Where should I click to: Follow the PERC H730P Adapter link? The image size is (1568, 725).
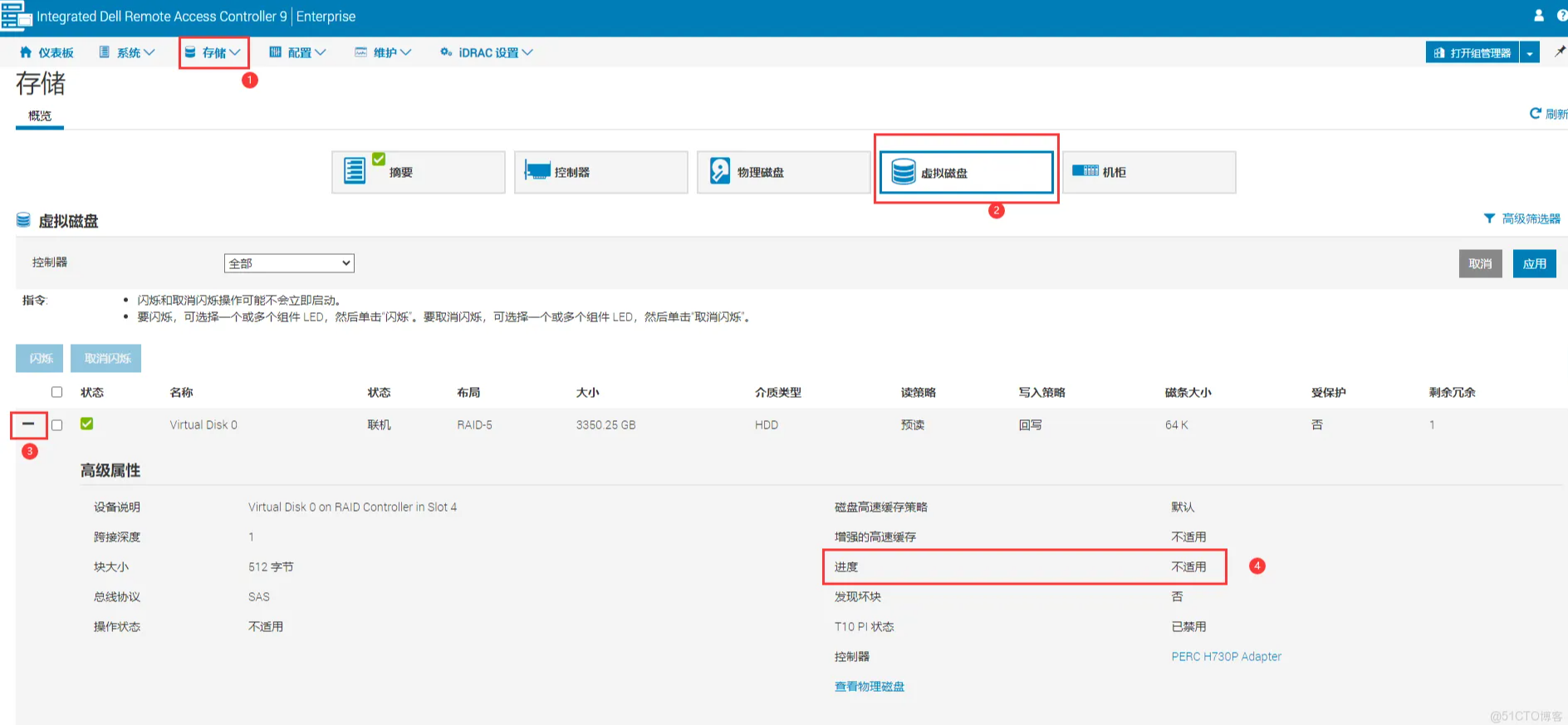click(x=1226, y=656)
